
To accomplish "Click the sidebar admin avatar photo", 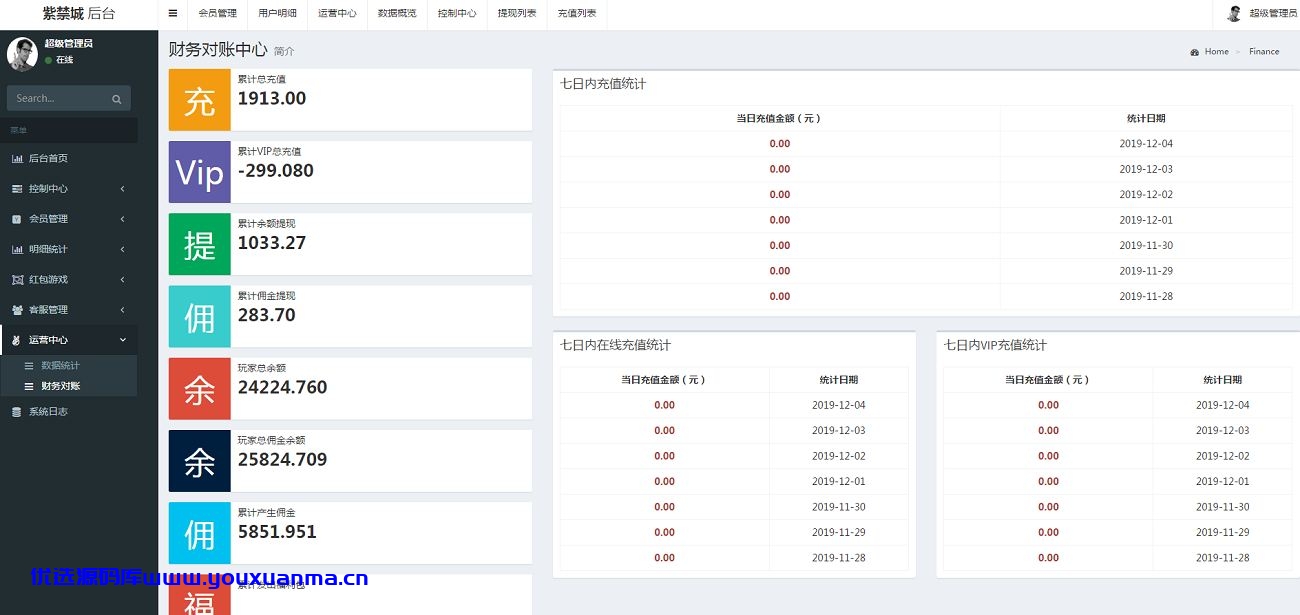I will tap(22, 54).
